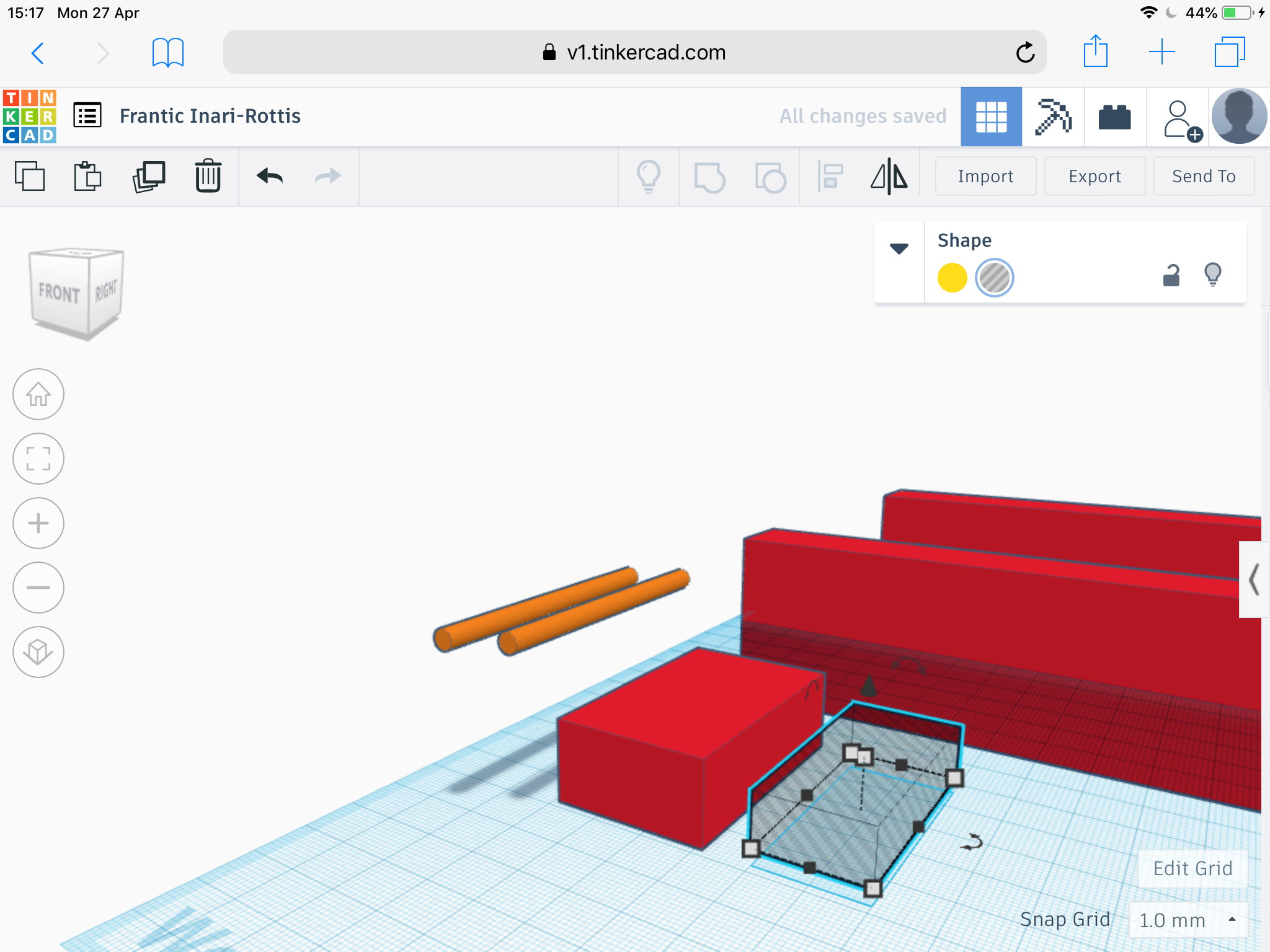Viewport: 1270px width, 952px height.
Task: Open a new Safari tab
Action: tap(1162, 52)
